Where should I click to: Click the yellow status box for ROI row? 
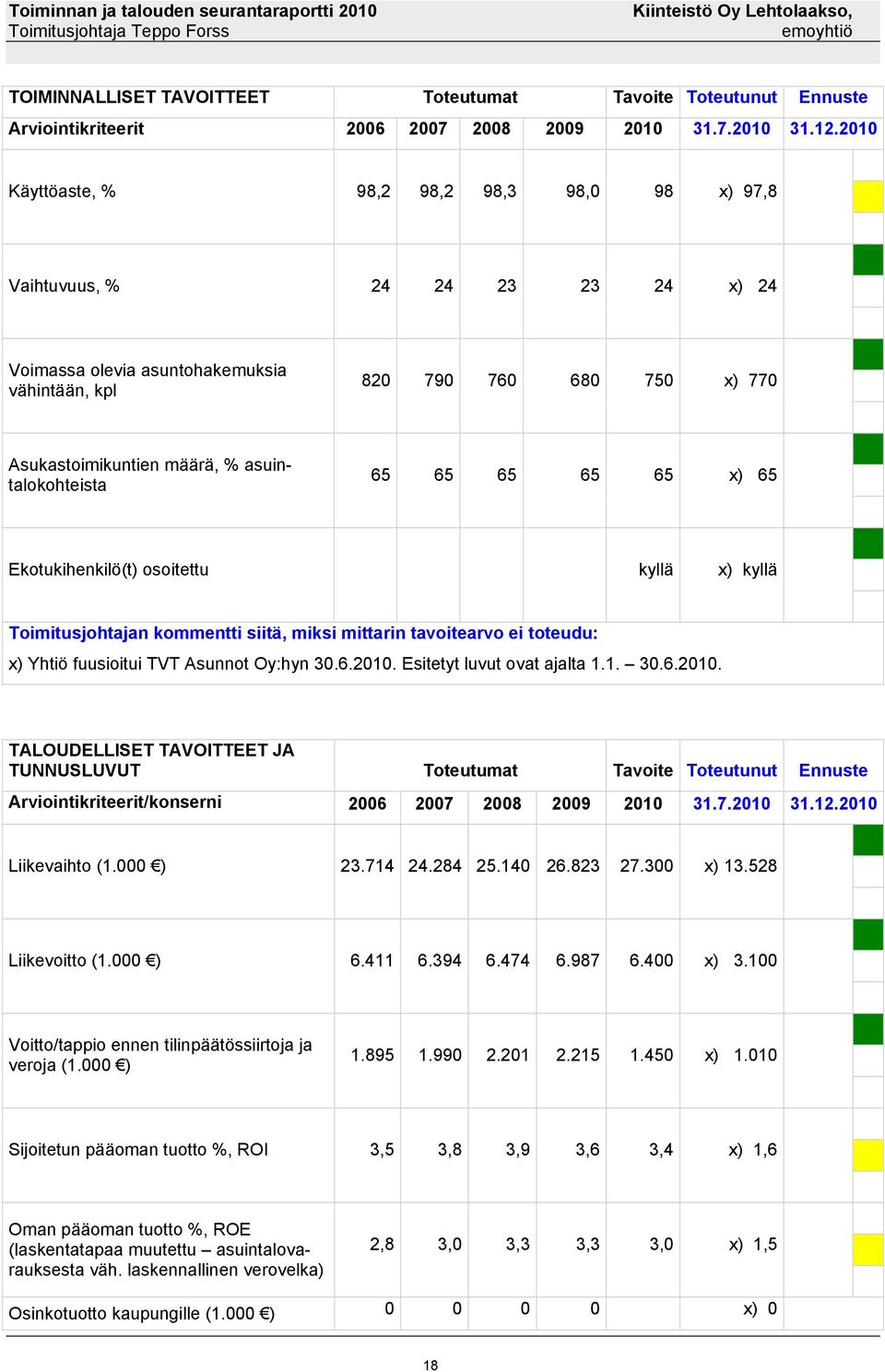pyautogui.click(x=867, y=1155)
